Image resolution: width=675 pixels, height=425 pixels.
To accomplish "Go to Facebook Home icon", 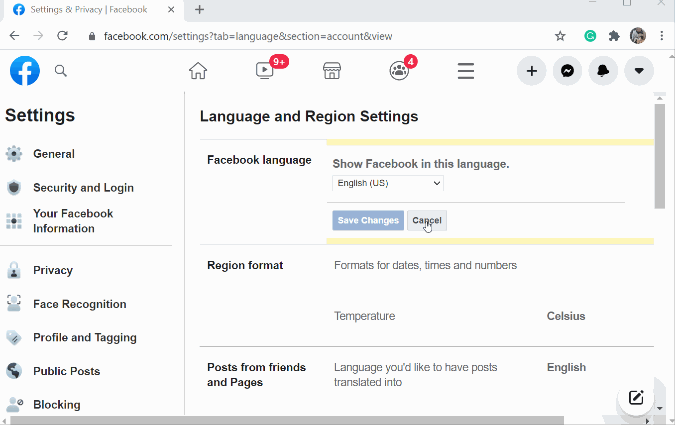I will (x=198, y=71).
